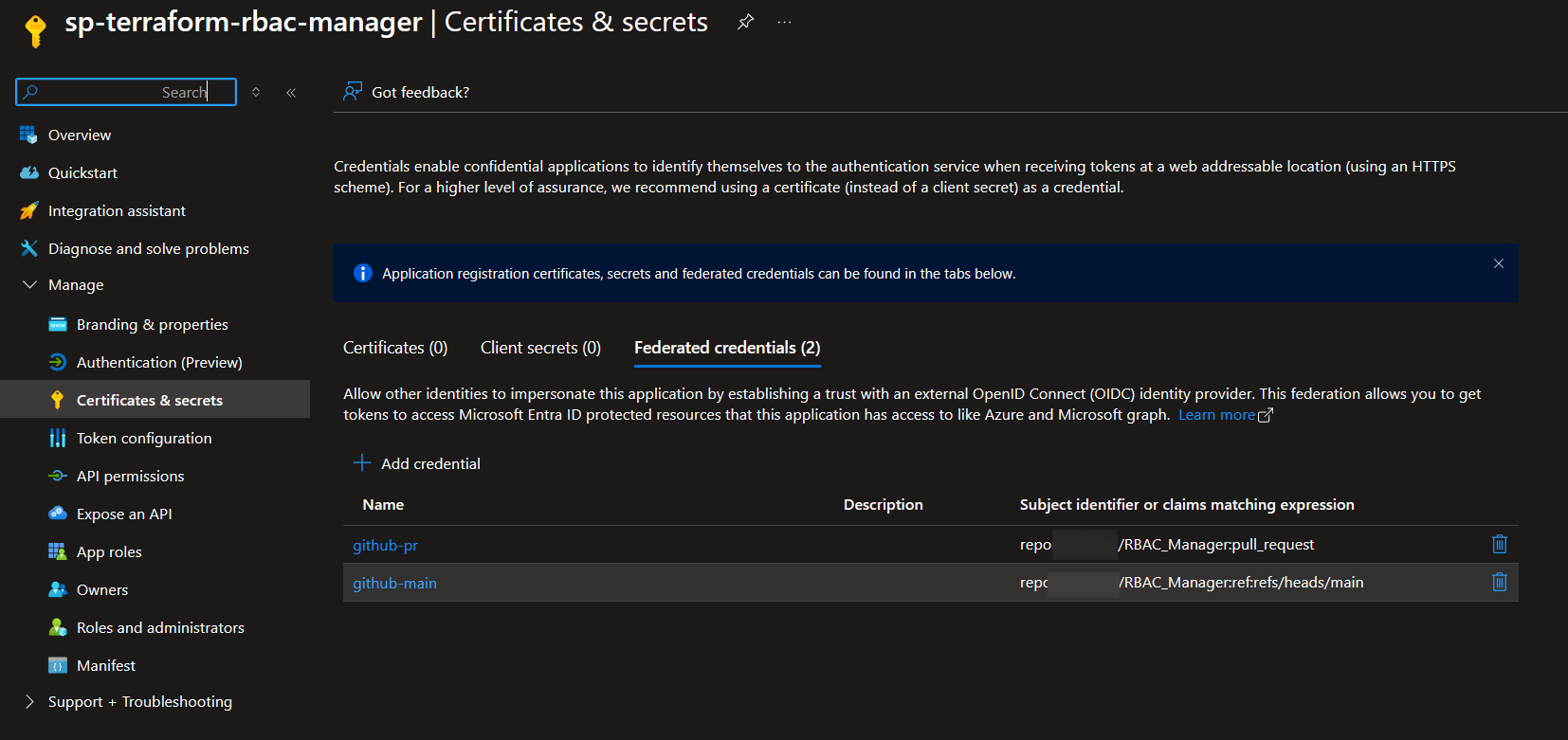Delete github-main credential with trash icon
The image size is (1568, 740).
(1500, 582)
